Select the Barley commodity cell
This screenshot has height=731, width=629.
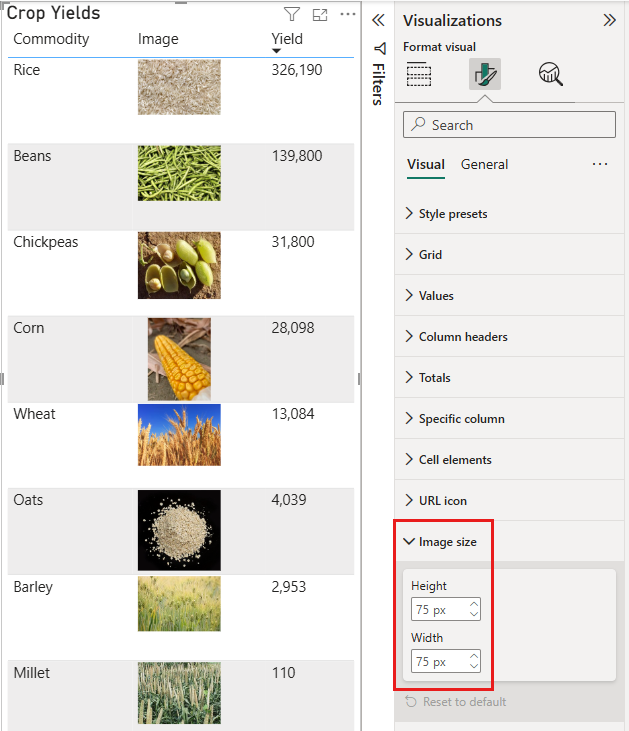33,586
